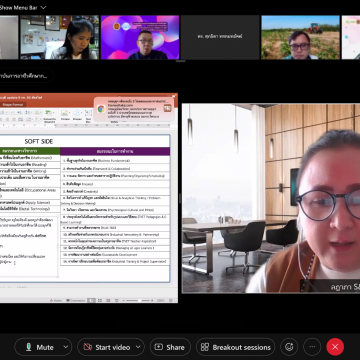
Task: Adjust the PowerPoint zoom slider
Action: tap(139, 300)
